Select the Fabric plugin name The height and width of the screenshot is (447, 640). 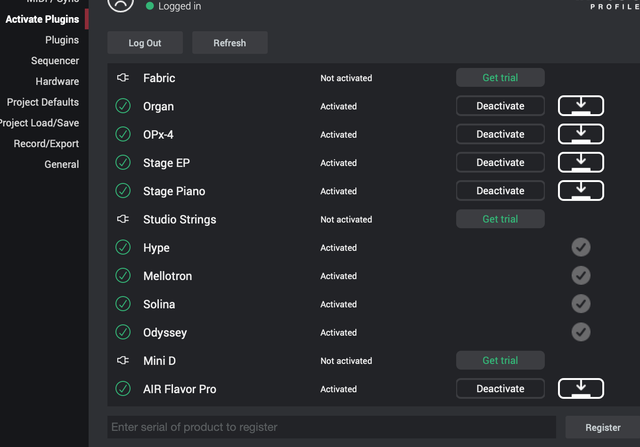pos(159,78)
